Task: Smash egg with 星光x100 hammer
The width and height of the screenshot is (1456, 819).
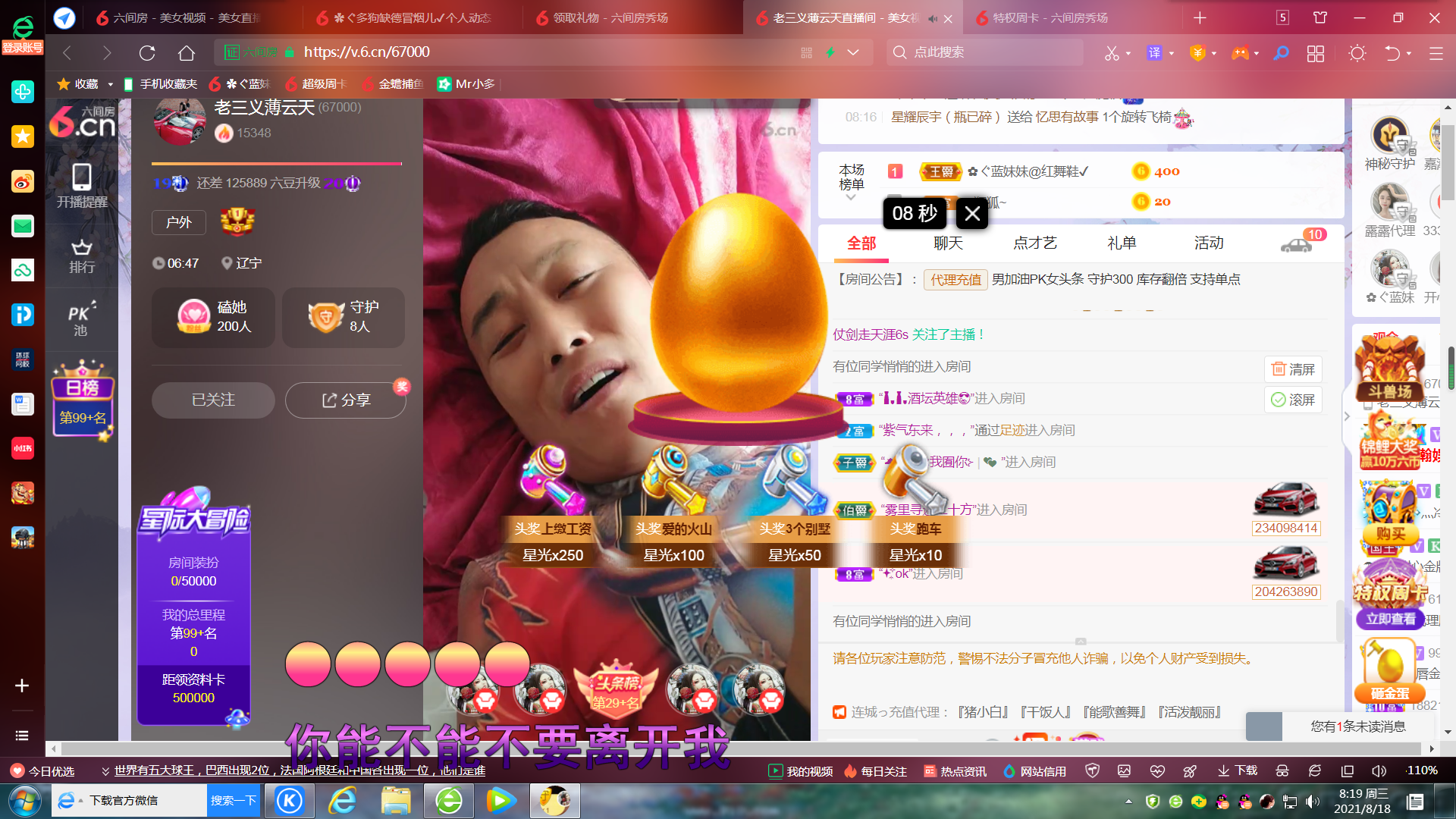Action: (x=673, y=504)
